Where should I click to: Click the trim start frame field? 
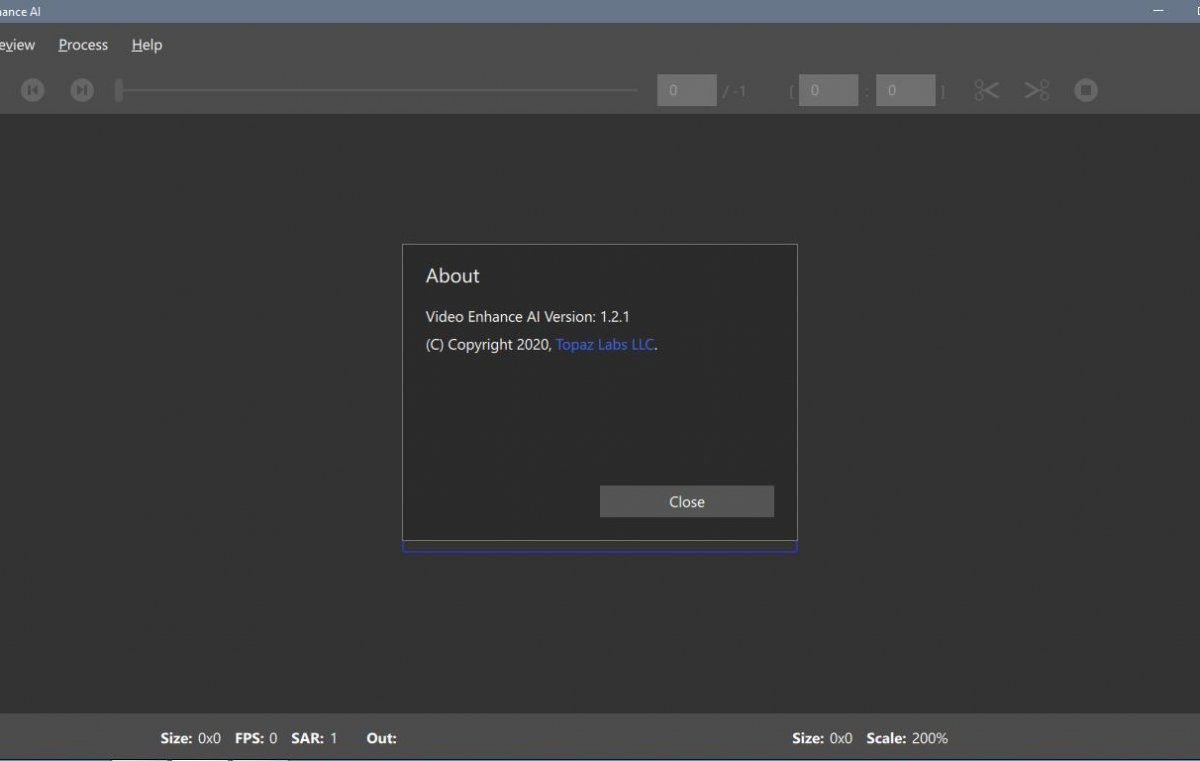pyautogui.click(x=828, y=90)
